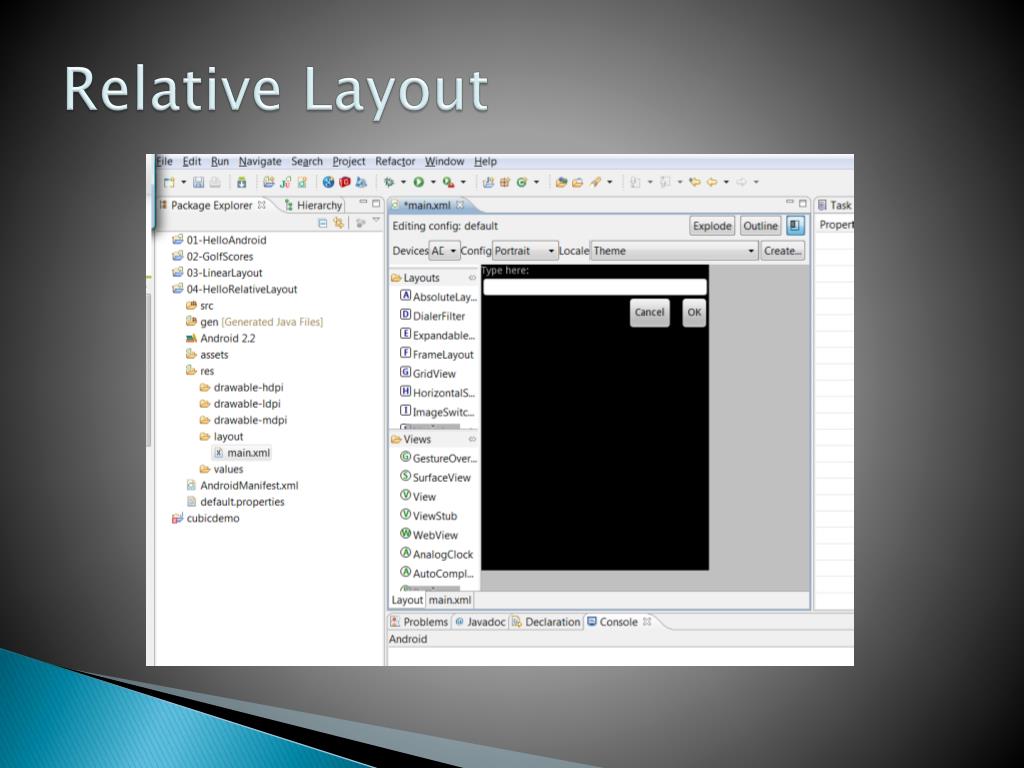Click the main.xml file icon in tree

219,453
